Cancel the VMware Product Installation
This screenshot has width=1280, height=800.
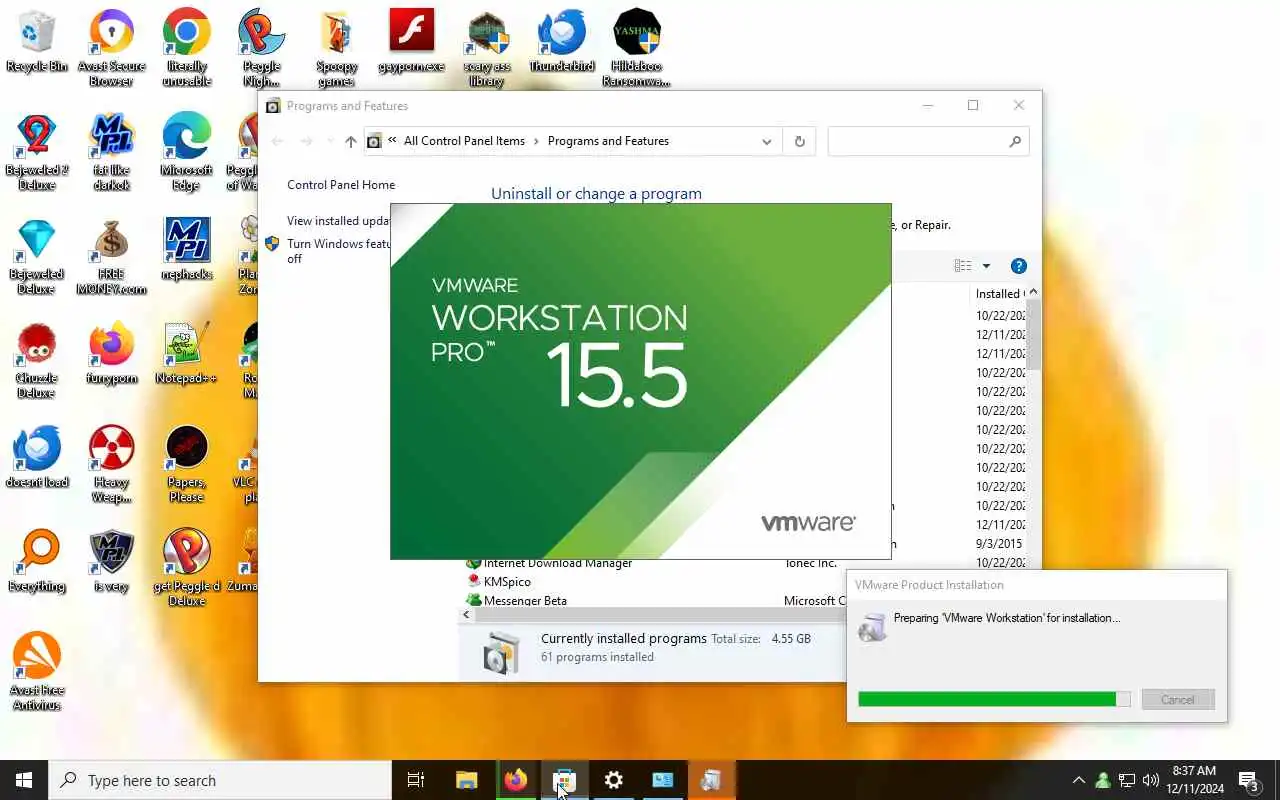click(1177, 700)
